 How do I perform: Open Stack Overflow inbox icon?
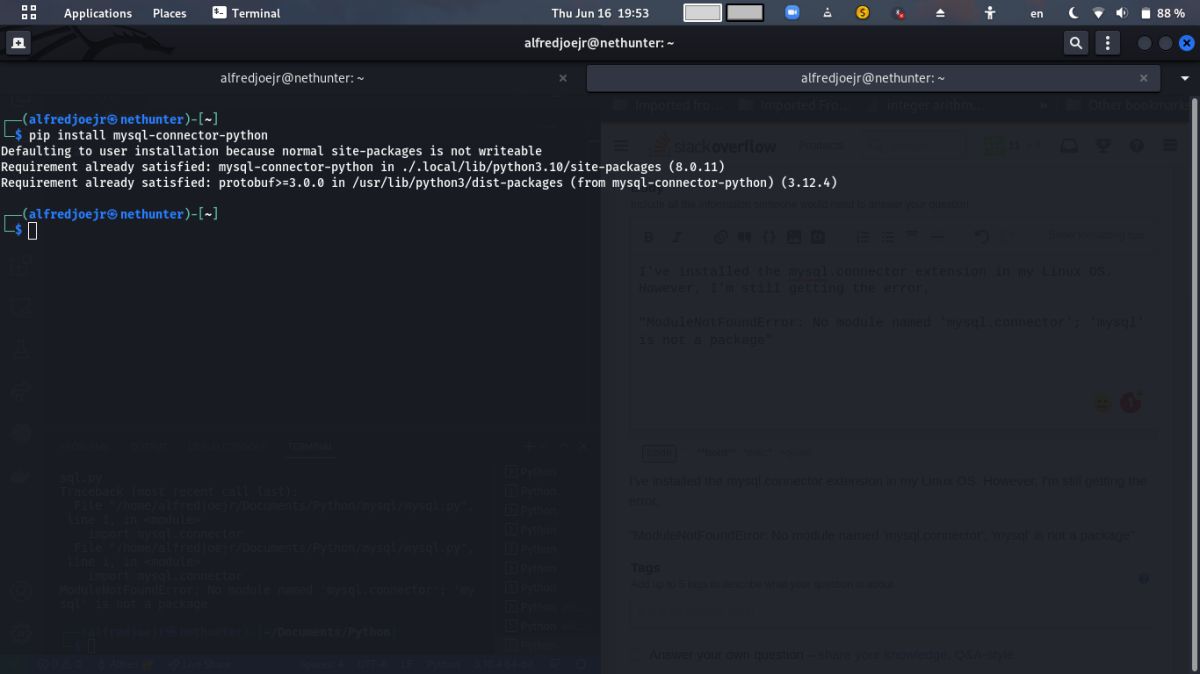[x=1069, y=146]
